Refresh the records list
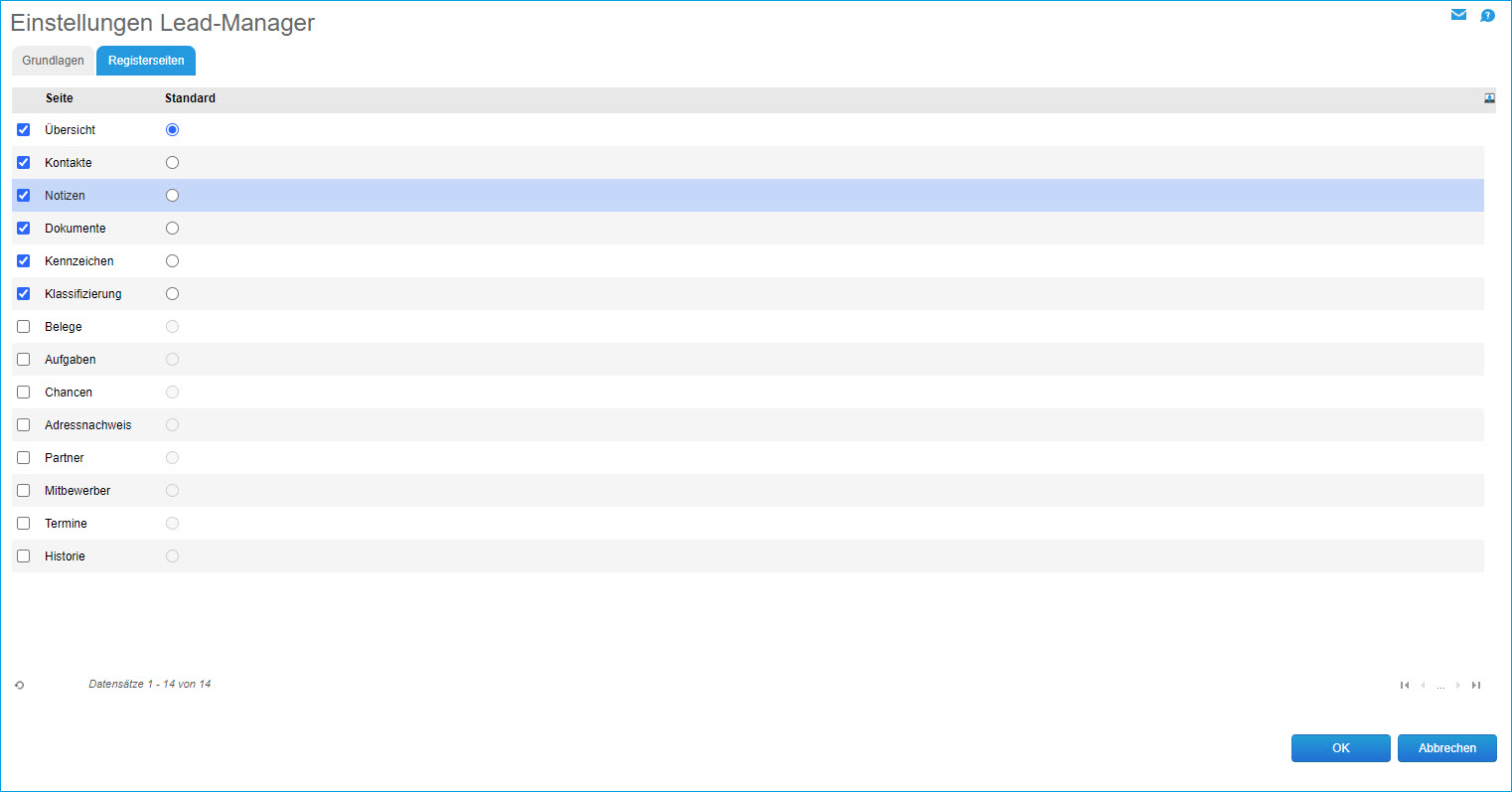This screenshot has height=792, width=1512. click(x=20, y=685)
